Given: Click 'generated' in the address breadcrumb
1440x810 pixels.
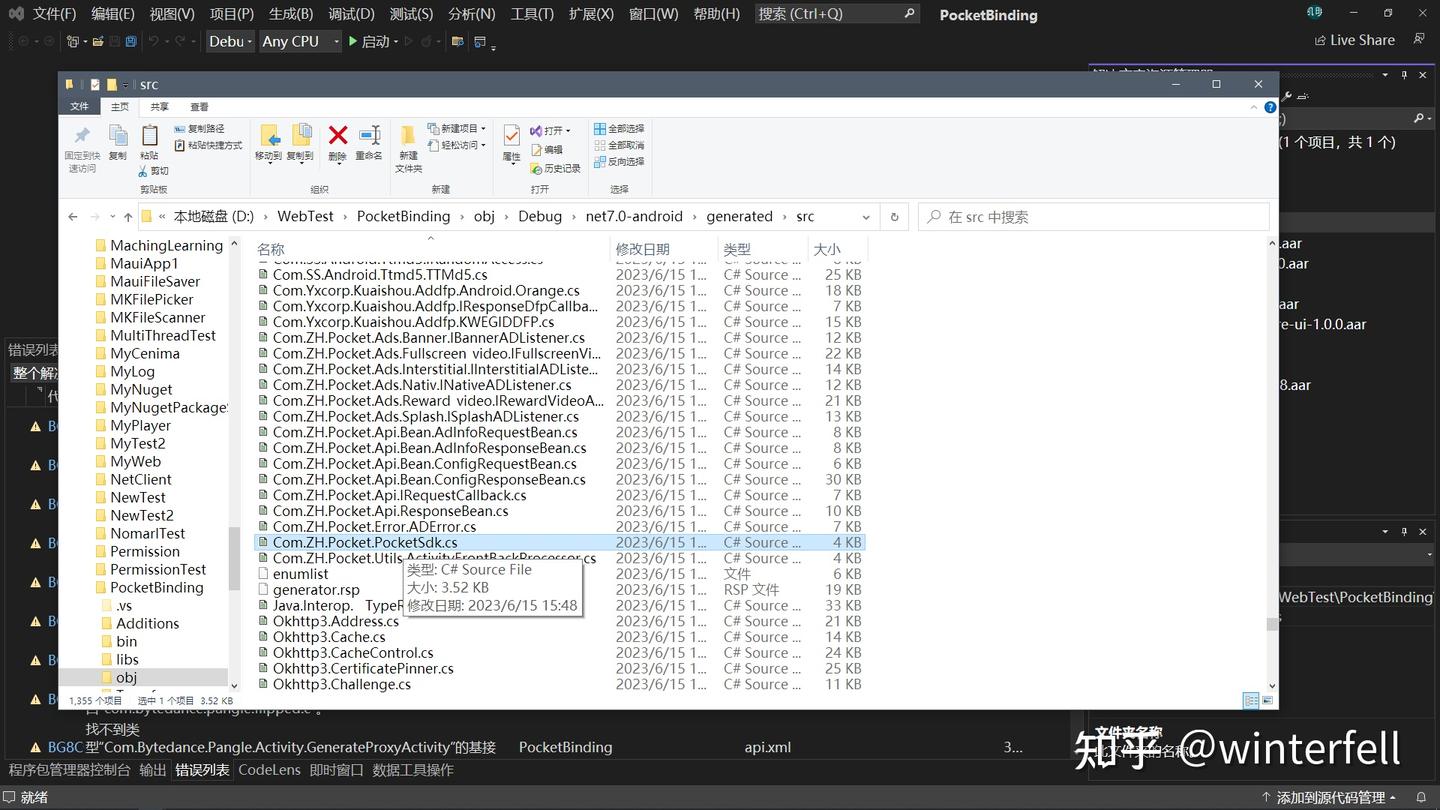Looking at the screenshot, I should pos(739,216).
